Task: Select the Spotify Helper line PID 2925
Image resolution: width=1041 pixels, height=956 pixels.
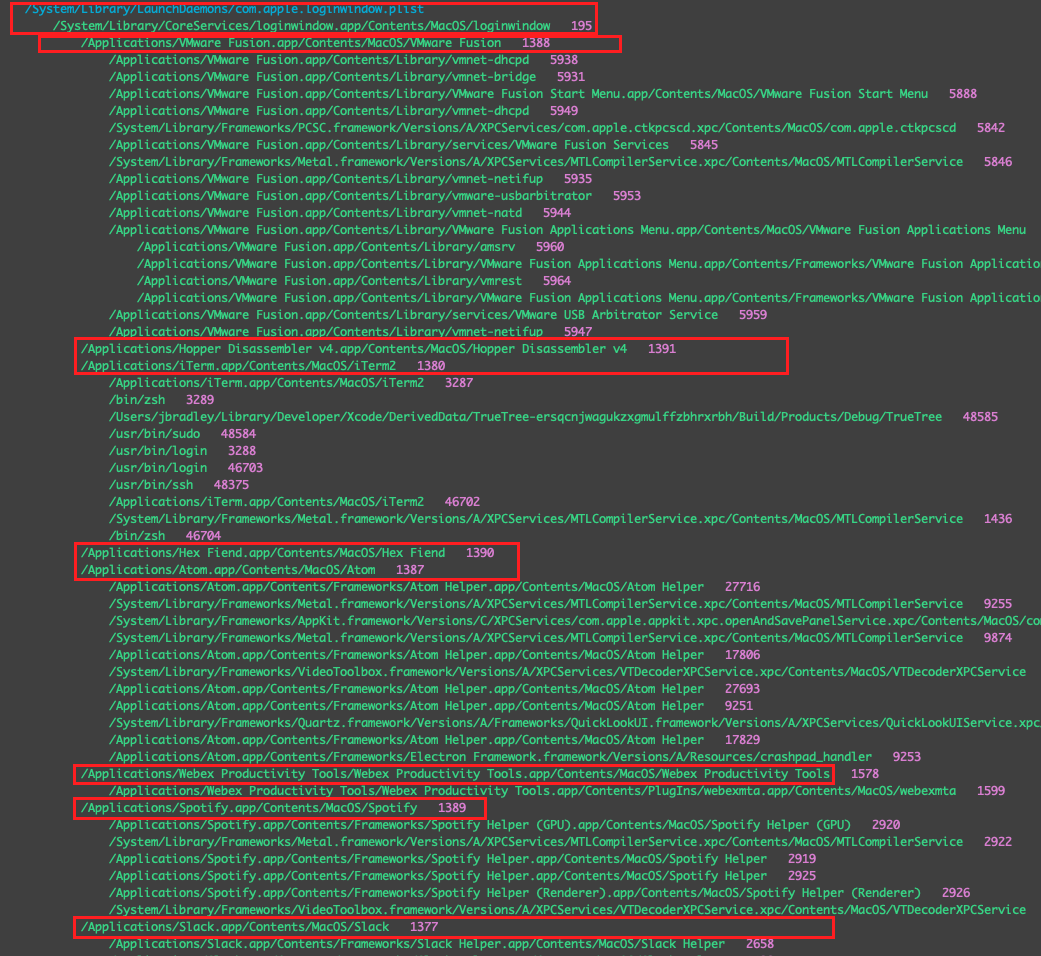Action: pyautogui.click(x=462, y=876)
